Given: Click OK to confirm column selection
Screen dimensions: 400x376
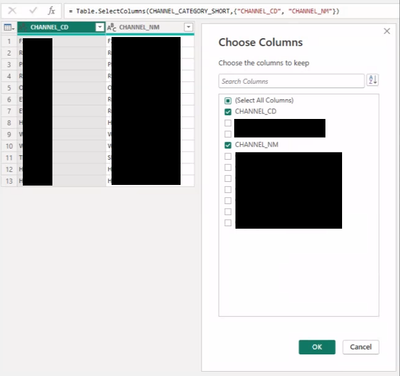Looking at the screenshot, I should (x=317, y=347).
